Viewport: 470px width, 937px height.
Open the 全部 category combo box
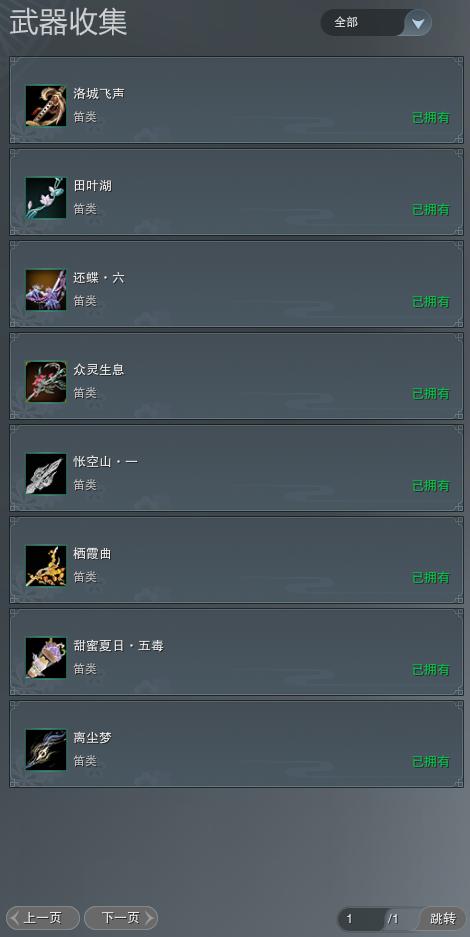376,23
